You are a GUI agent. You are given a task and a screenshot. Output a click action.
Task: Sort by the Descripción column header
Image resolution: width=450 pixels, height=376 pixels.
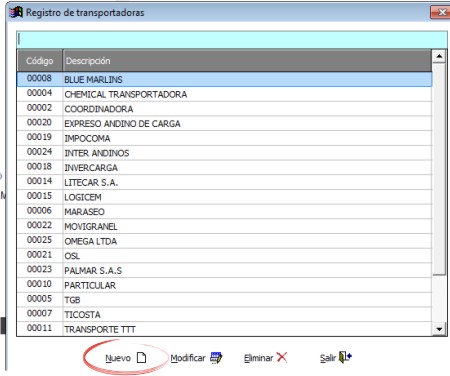pos(247,61)
